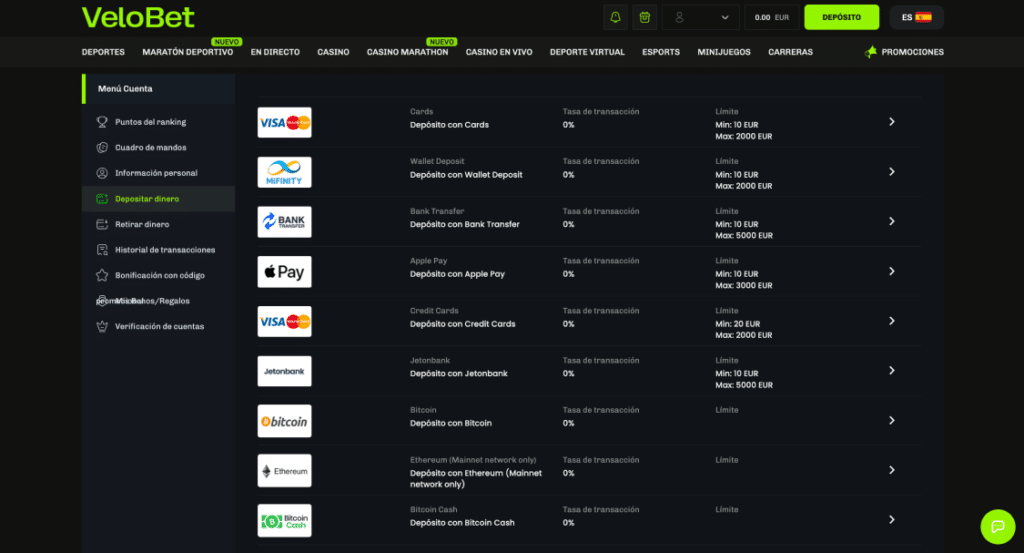The height and width of the screenshot is (553, 1024).
Task: Click the VeloBet logo
Action: pos(138,18)
